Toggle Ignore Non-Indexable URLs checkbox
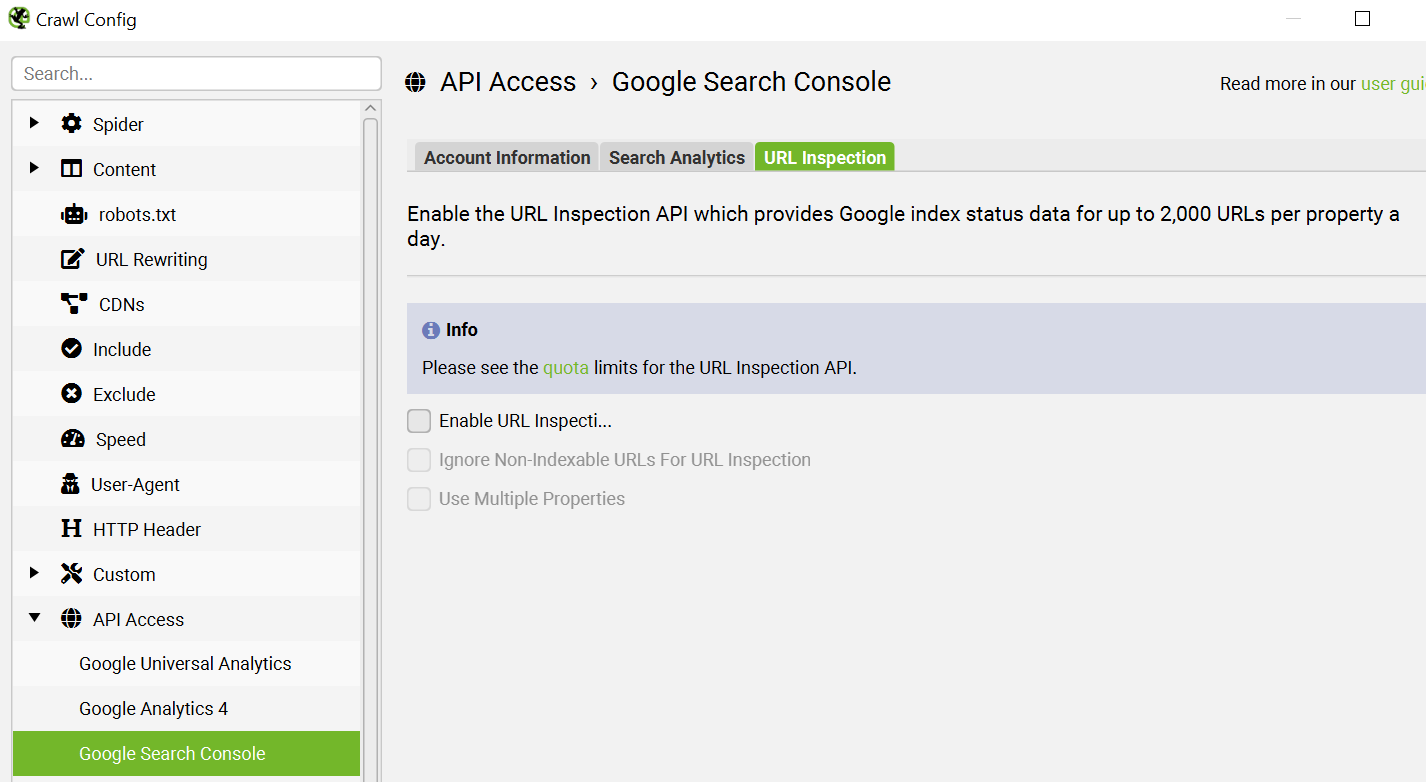This screenshot has height=782, width=1426. pos(419,460)
